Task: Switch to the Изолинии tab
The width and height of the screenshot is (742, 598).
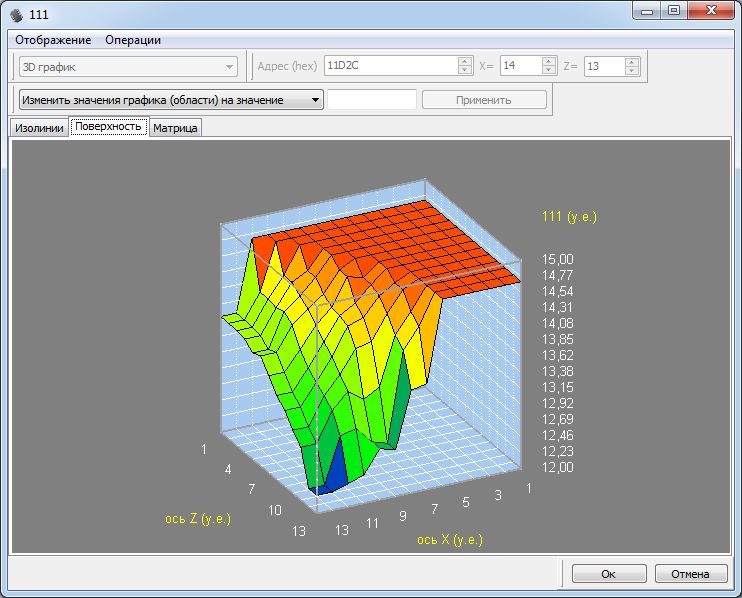Action: [40, 128]
